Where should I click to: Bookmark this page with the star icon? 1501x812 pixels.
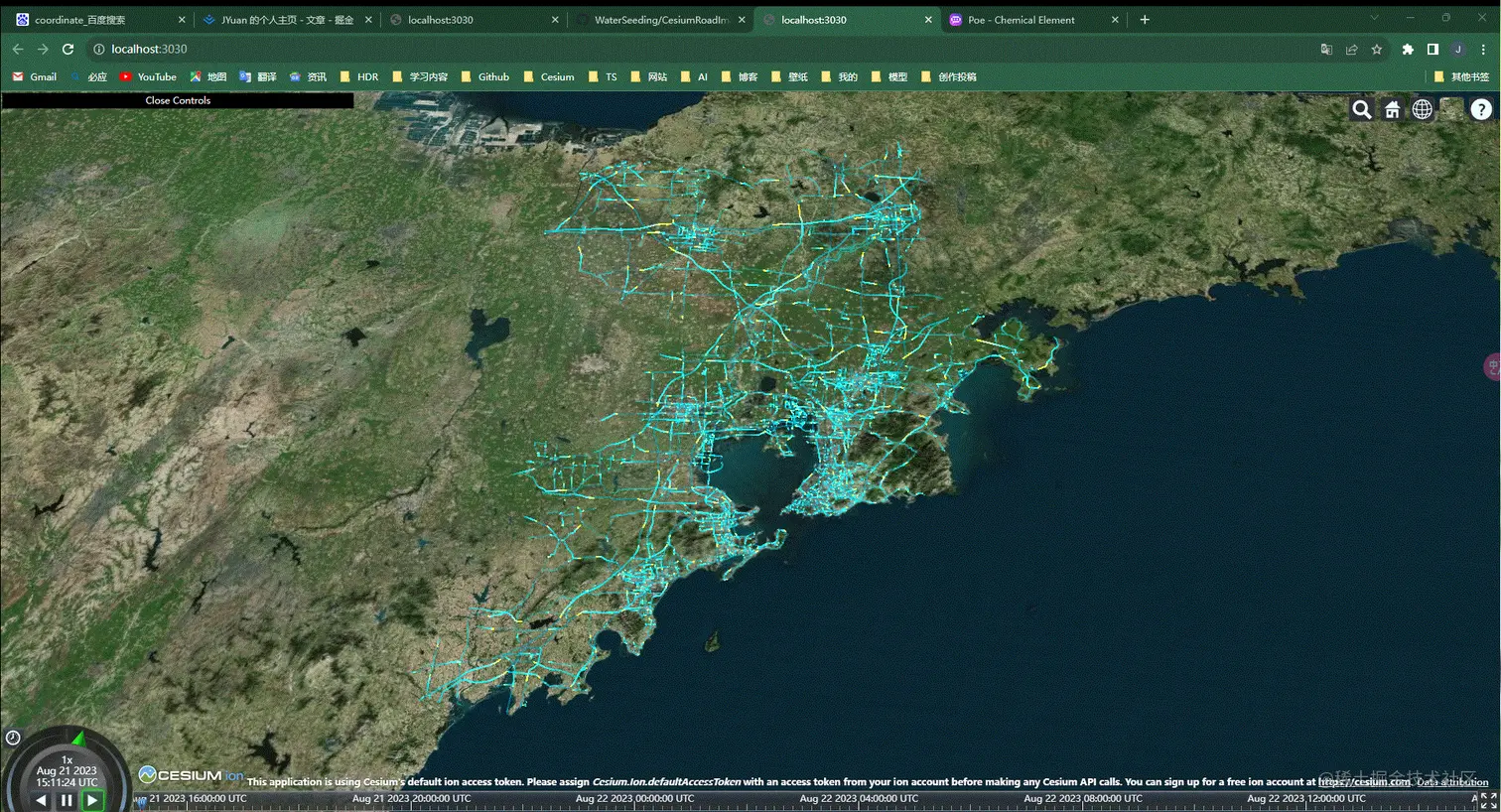click(1376, 49)
